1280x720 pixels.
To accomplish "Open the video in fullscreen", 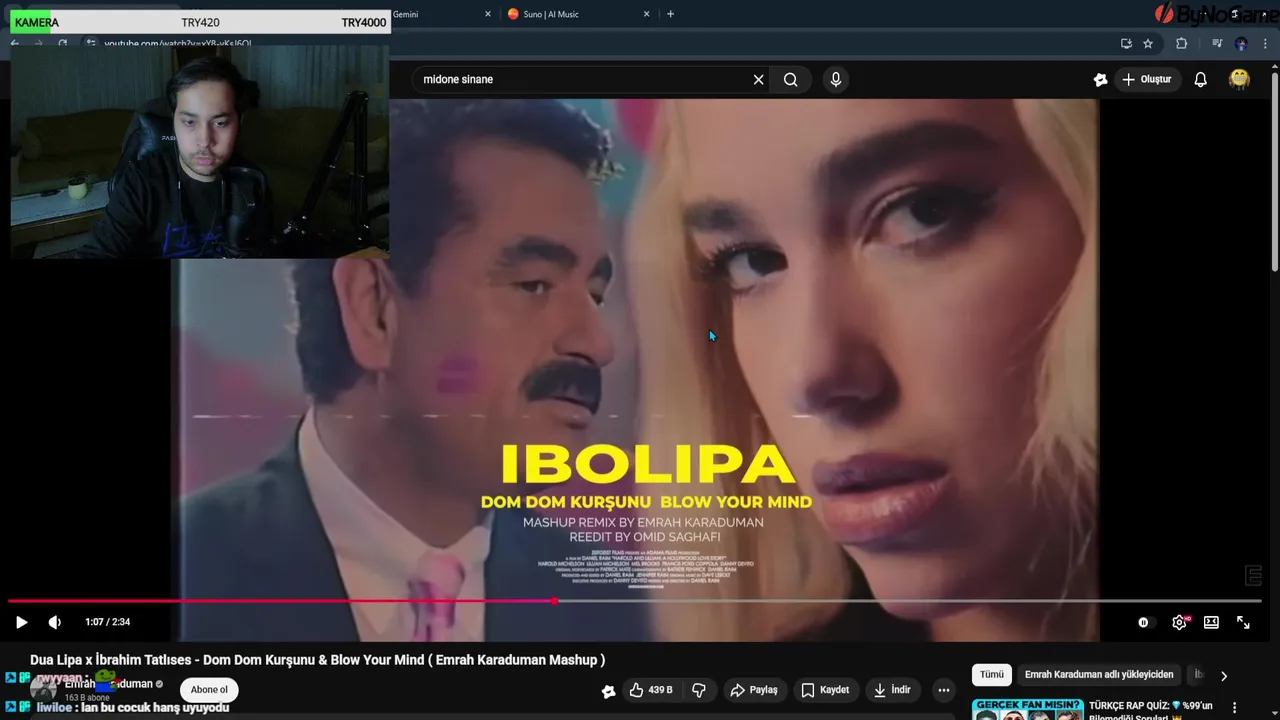I will pyautogui.click(x=1243, y=622).
